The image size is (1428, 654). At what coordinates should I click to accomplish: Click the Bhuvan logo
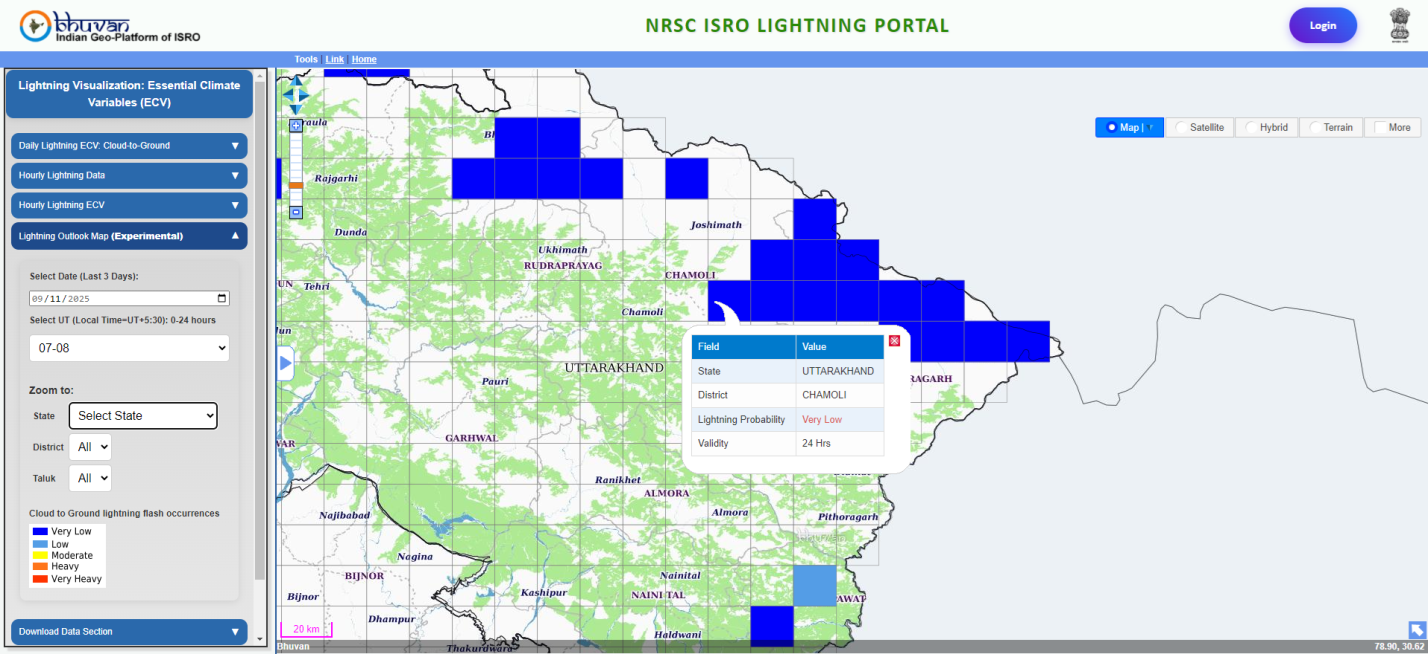pyautogui.click(x=110, y=26)
